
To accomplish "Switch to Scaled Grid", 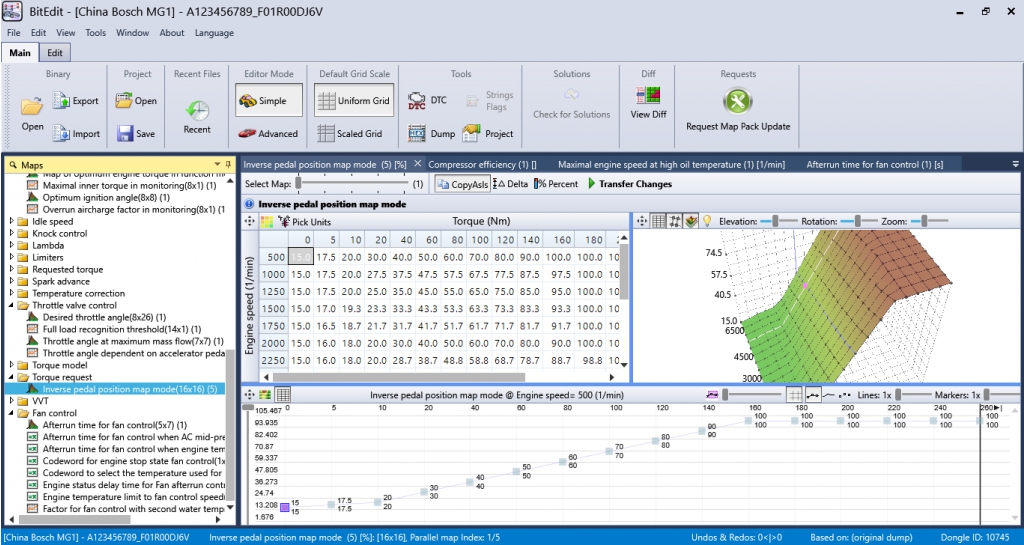I will pyautogui.click(x=350, y=133).
